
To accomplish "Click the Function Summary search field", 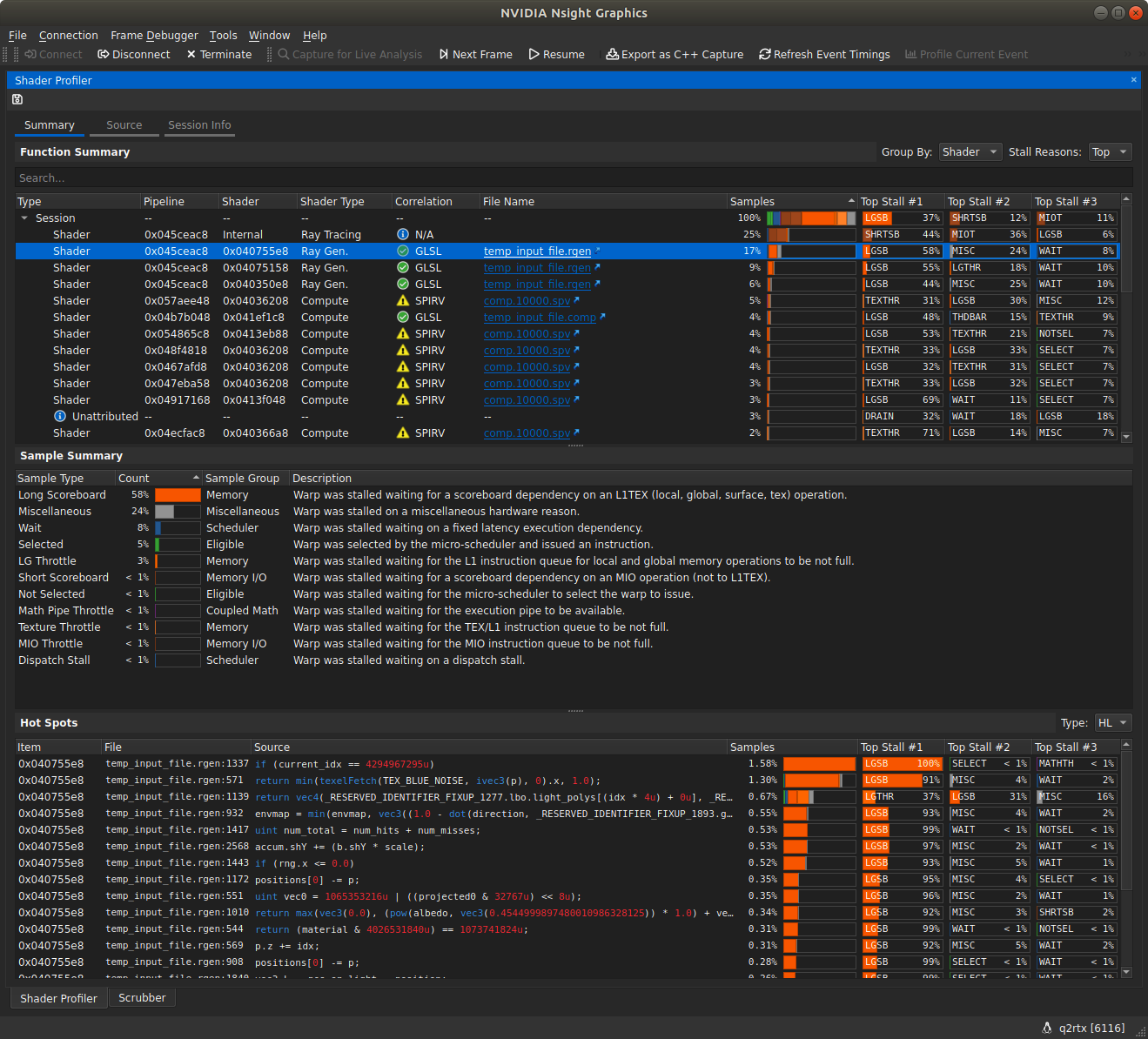I will [x=574, y=178].
